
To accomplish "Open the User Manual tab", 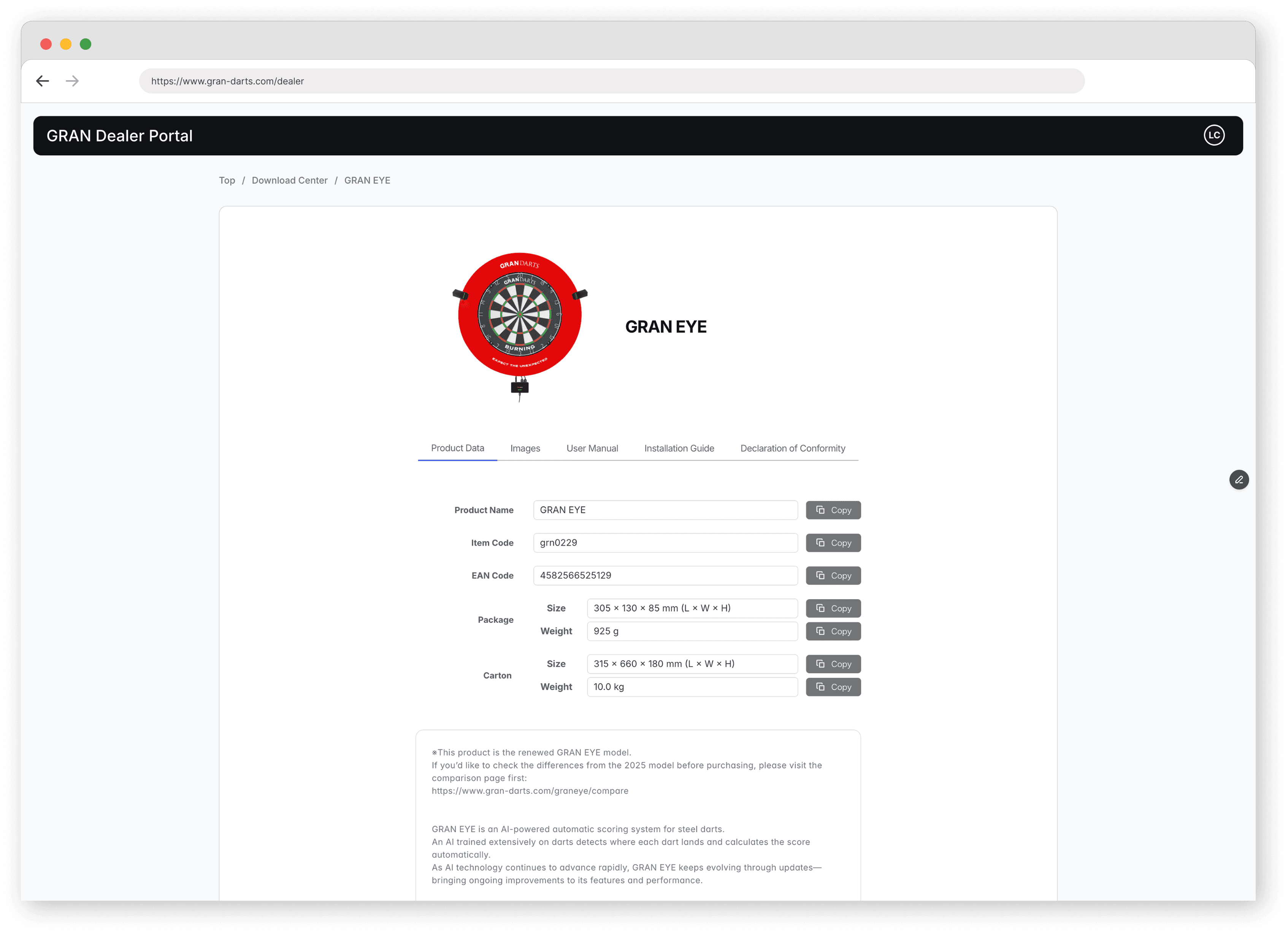I will (592, 448).
